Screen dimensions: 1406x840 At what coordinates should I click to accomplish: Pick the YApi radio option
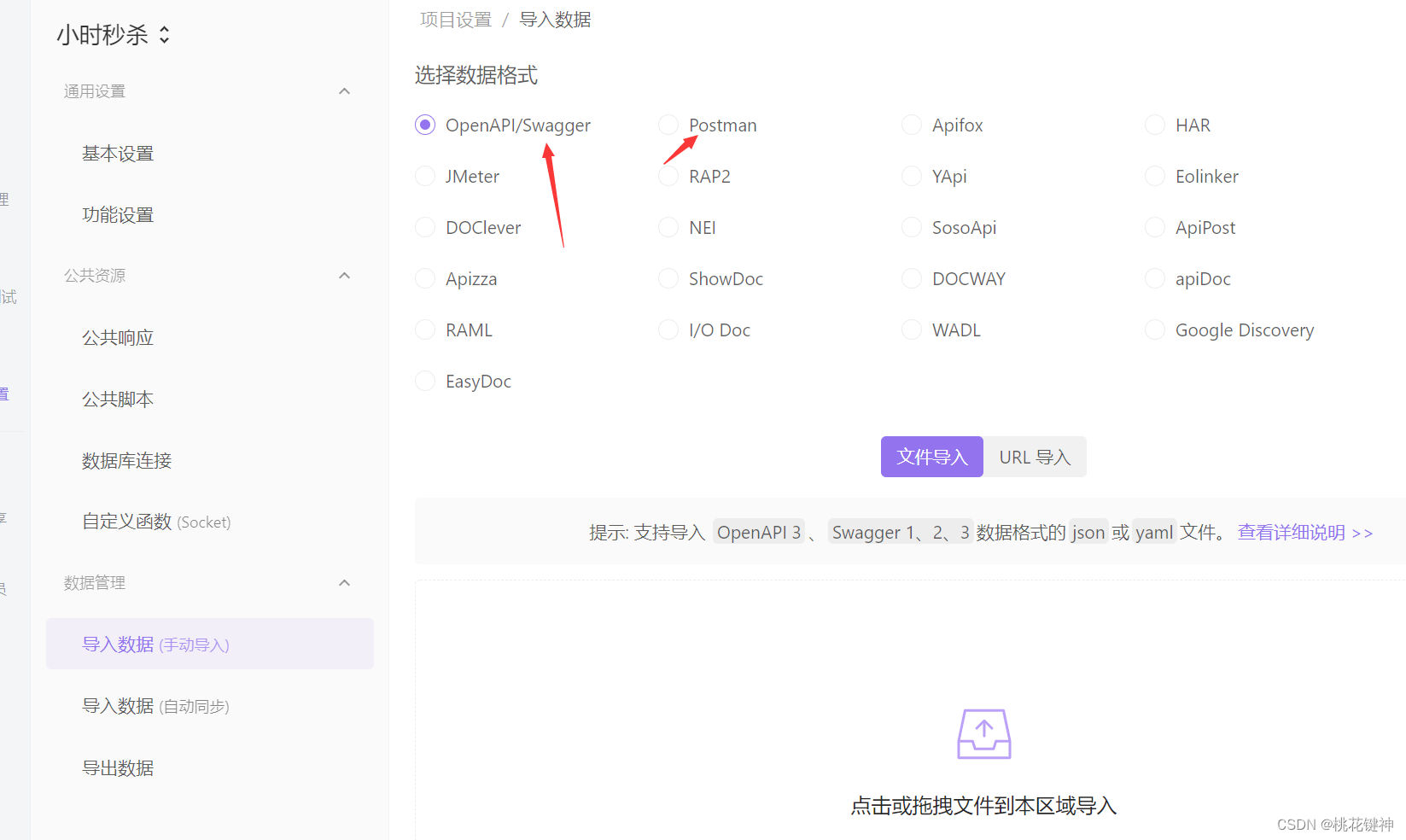click(x=912, y=177)
